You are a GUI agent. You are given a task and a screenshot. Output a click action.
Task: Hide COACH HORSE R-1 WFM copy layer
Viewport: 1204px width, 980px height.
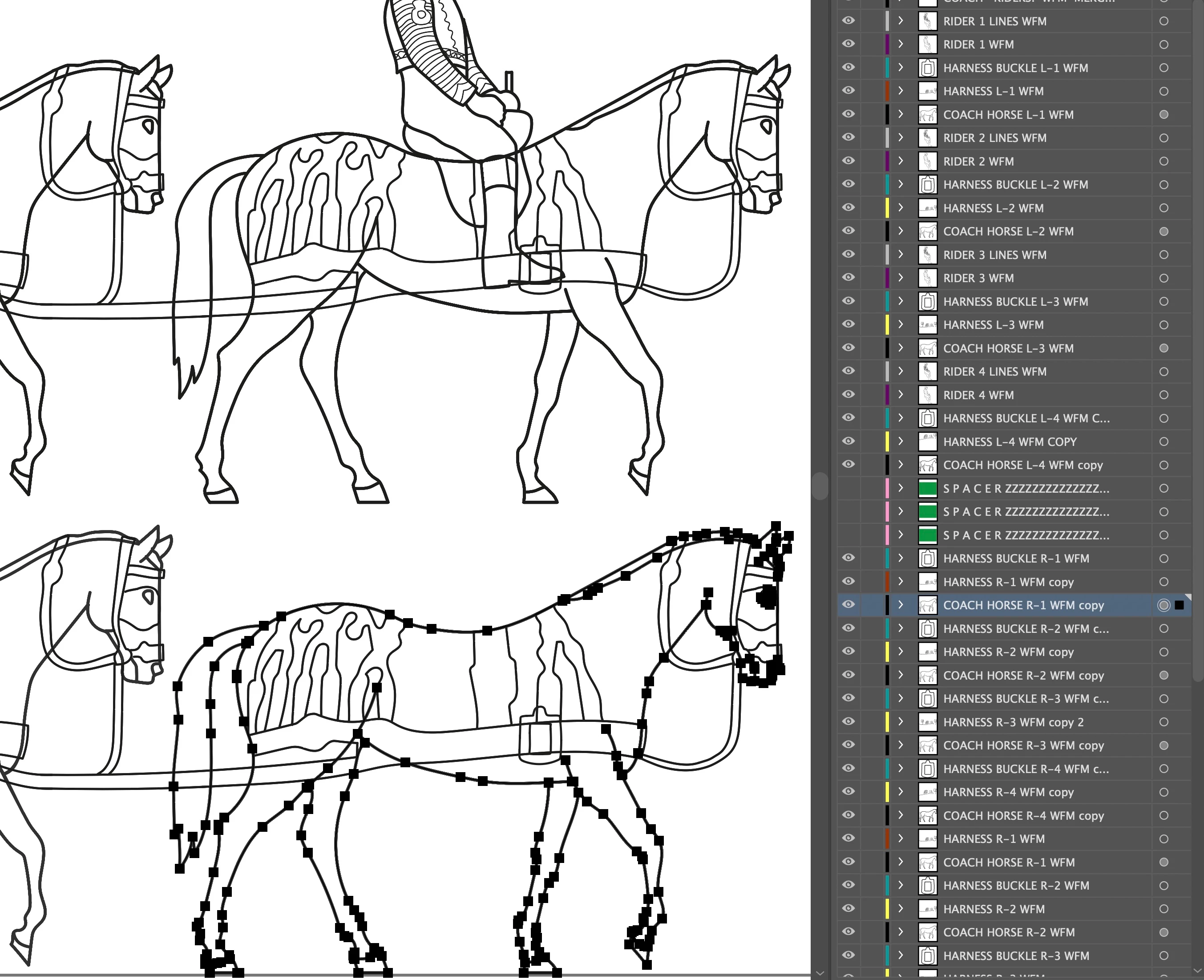pos(848,605)
